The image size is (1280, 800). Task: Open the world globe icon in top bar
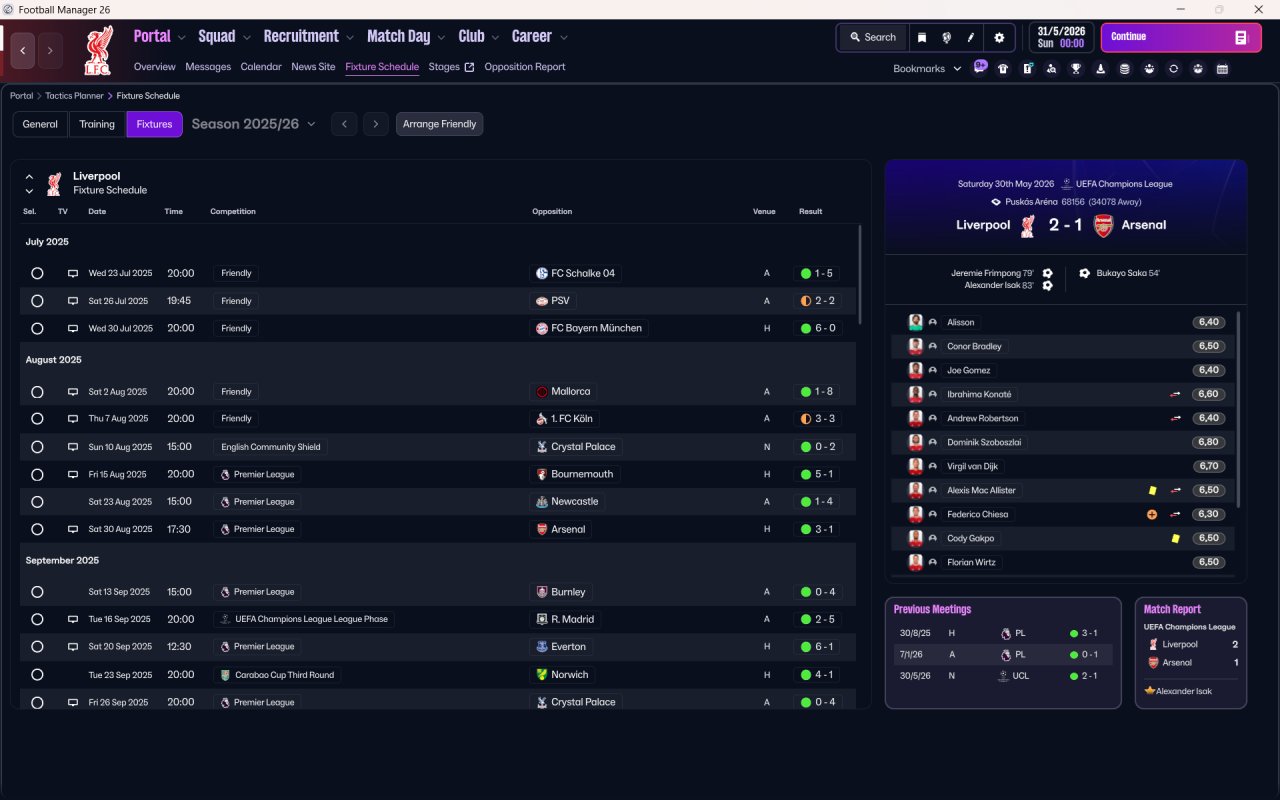click(x=946, y=37)
